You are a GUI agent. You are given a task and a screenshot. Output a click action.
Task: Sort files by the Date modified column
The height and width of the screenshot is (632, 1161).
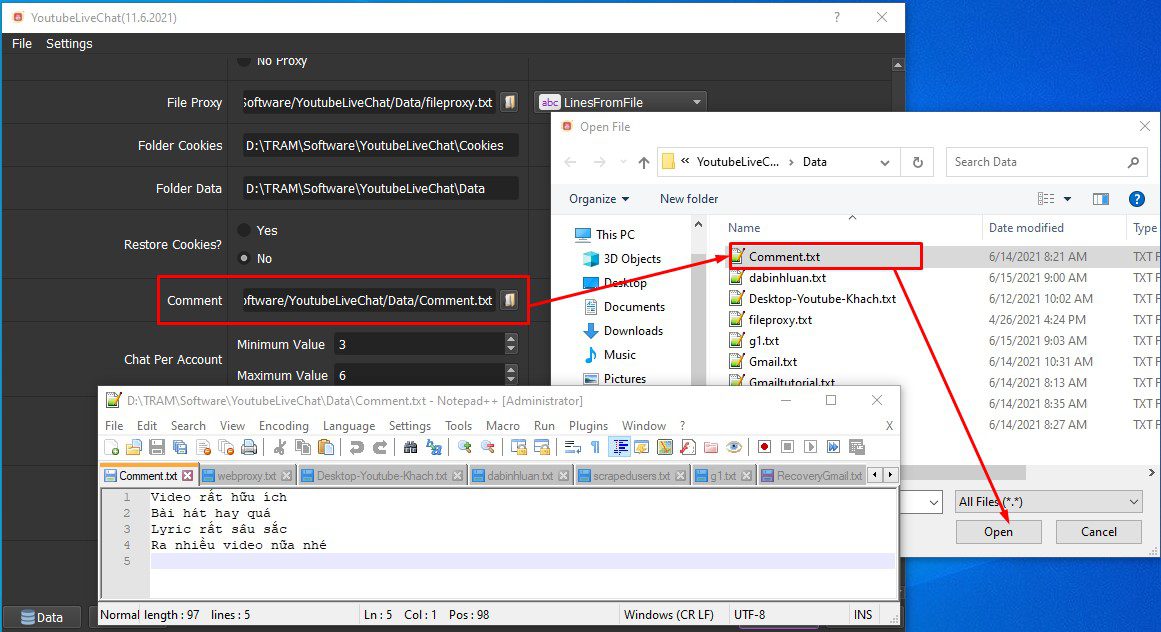point(1026,228)
